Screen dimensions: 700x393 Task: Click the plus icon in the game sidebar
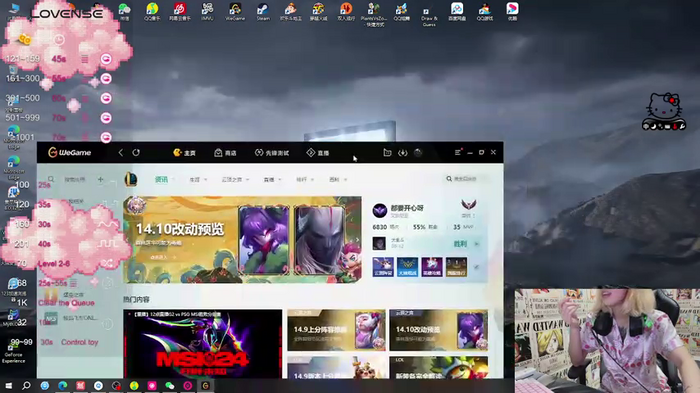(x=100, y=179)
